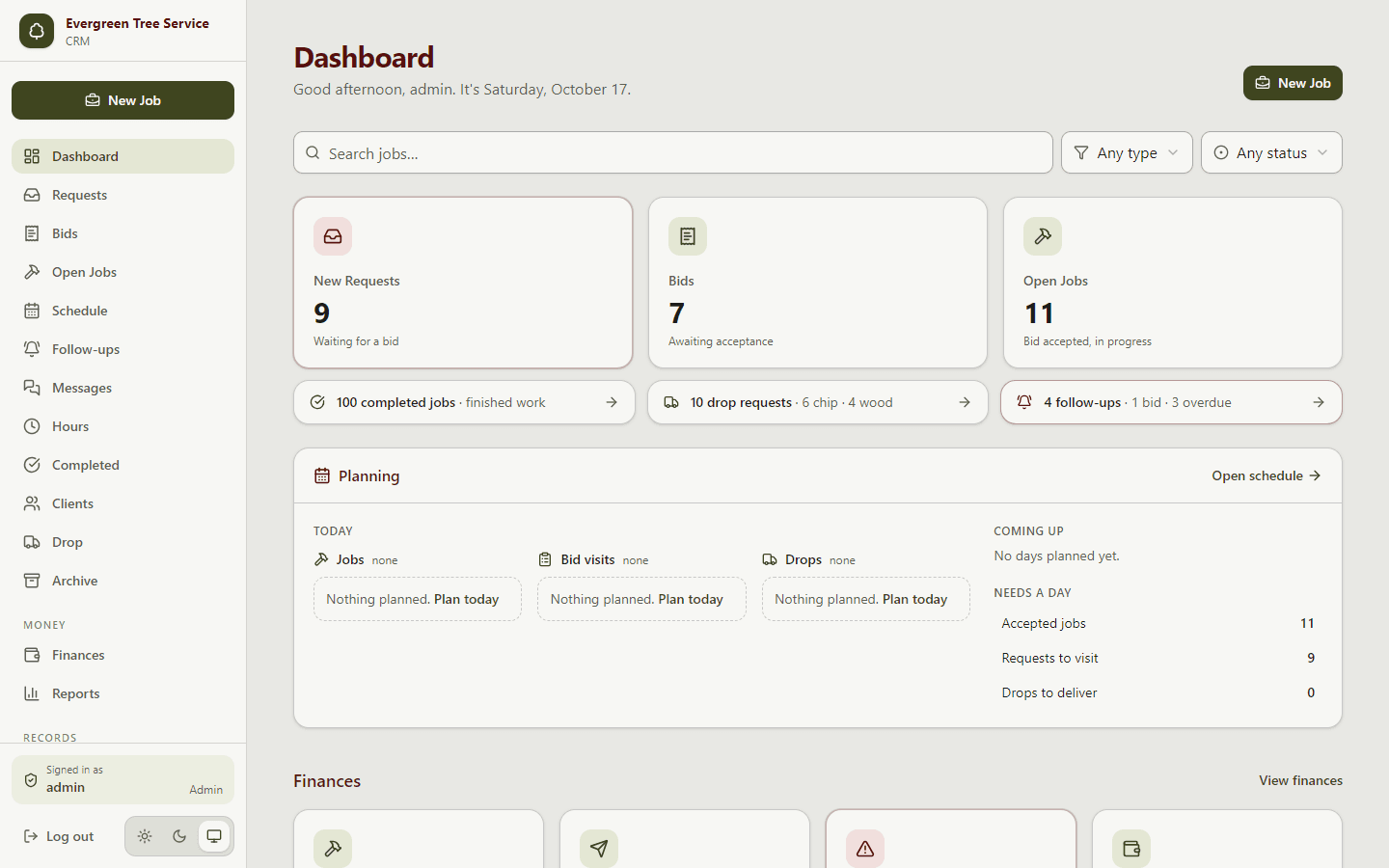Click the Planning calendar icon
The image size is (1389, 868).
point(322,475)
